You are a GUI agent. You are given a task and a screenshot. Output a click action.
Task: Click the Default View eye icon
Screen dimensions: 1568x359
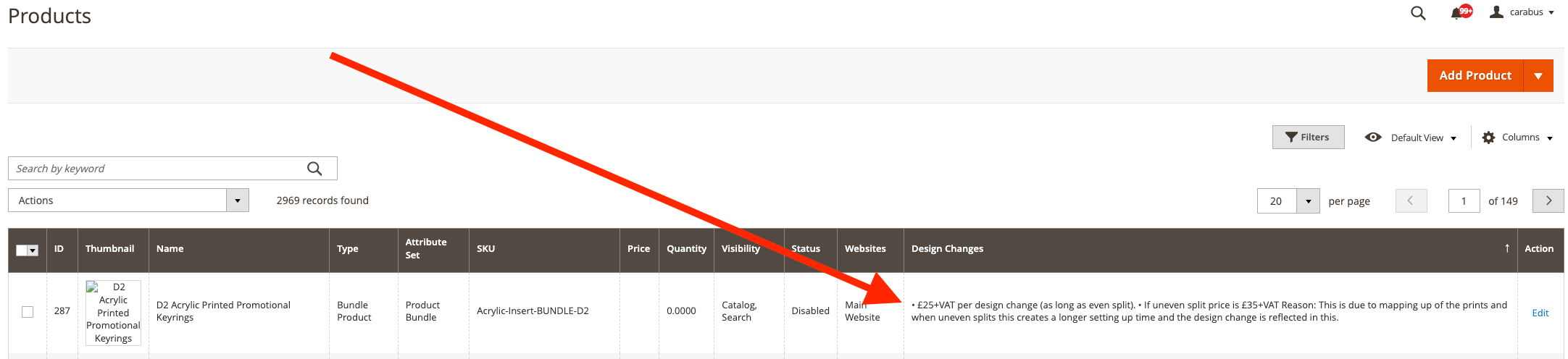click(1372, 138)
